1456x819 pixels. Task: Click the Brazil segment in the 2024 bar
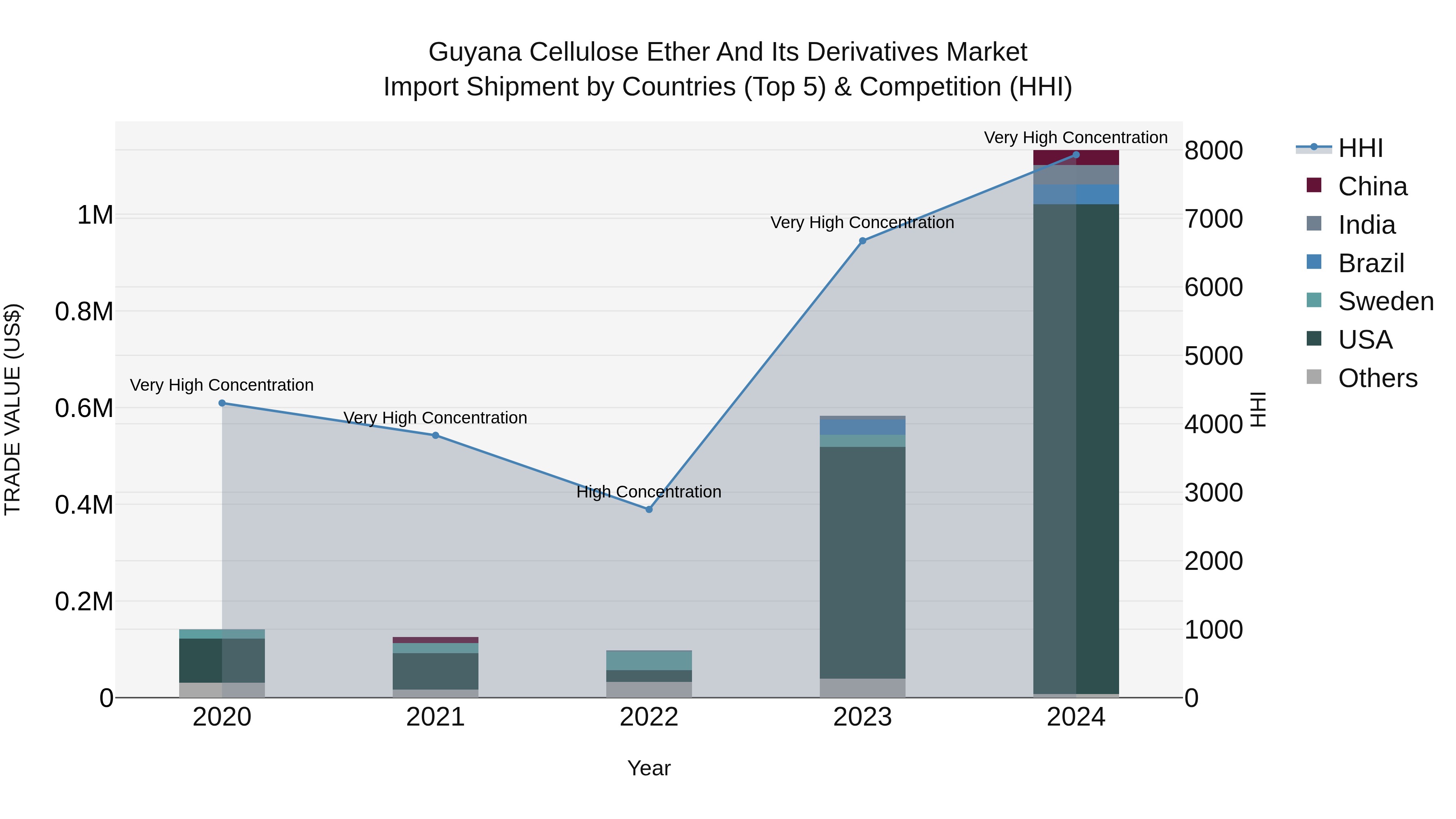click(1076, 195)
